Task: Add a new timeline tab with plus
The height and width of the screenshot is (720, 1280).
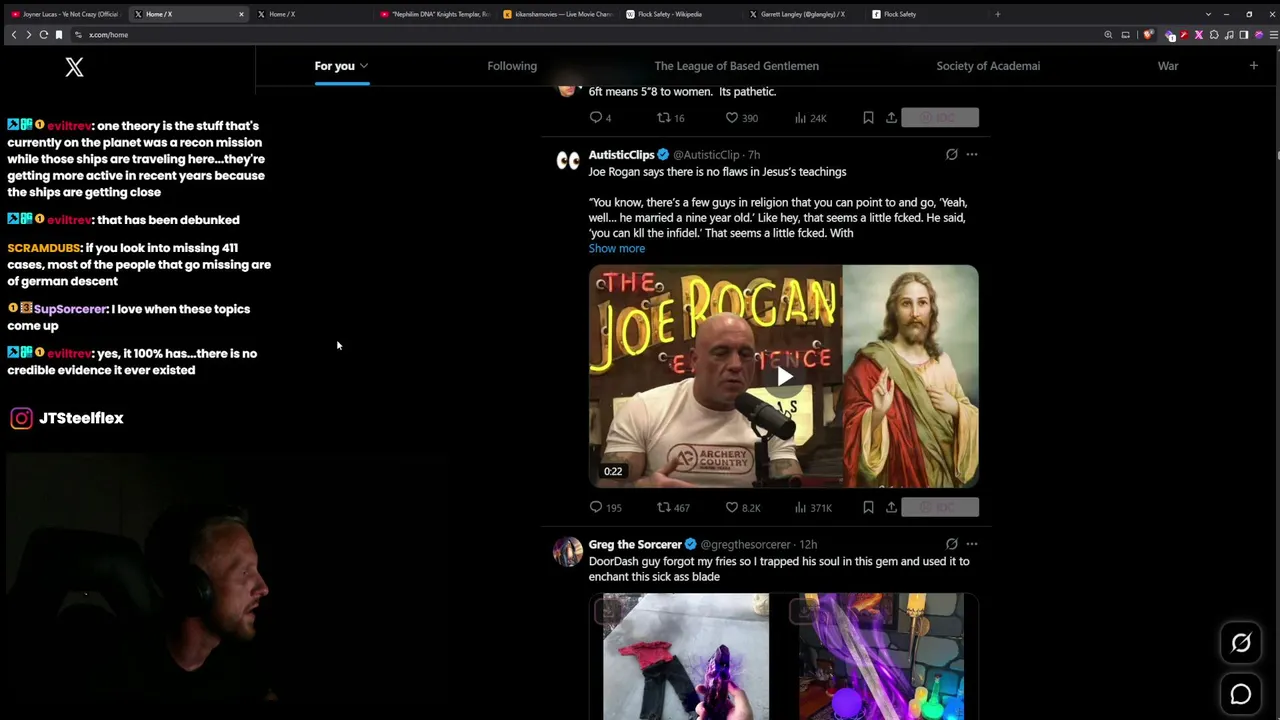Action: (x=1253, y=66)
